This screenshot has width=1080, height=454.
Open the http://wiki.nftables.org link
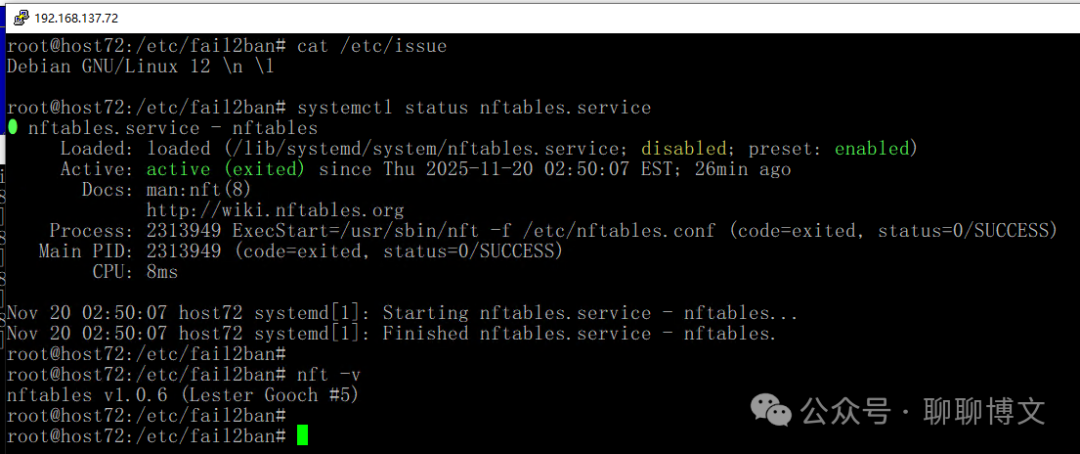(275, 210)
